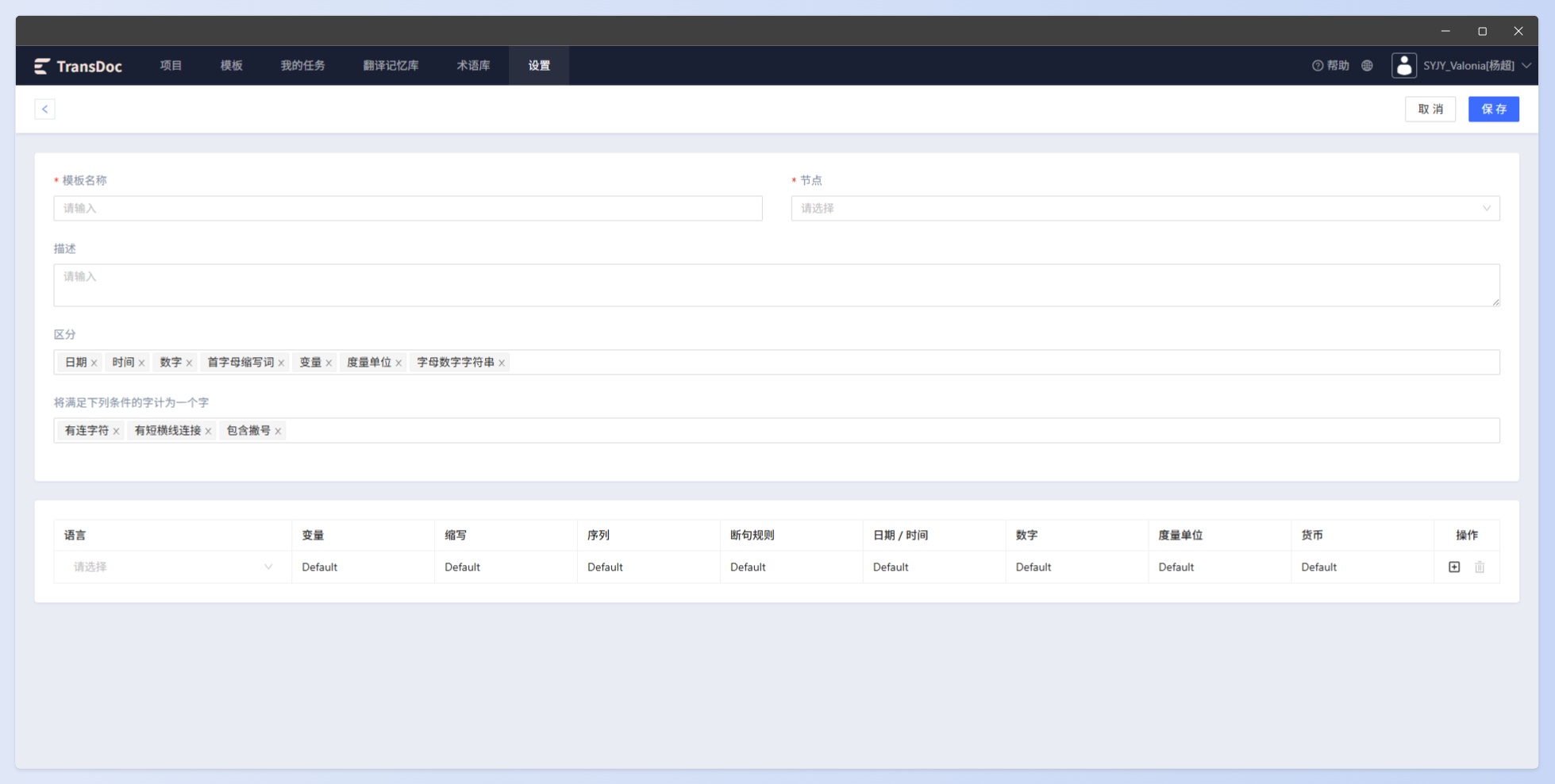Click Default under 变量 column

(x=320, y=567)
